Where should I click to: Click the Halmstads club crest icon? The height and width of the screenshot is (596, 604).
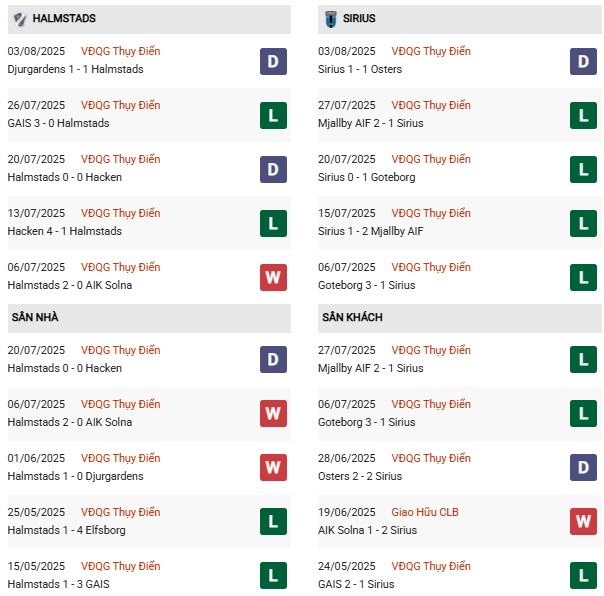(x=17, y=19)
